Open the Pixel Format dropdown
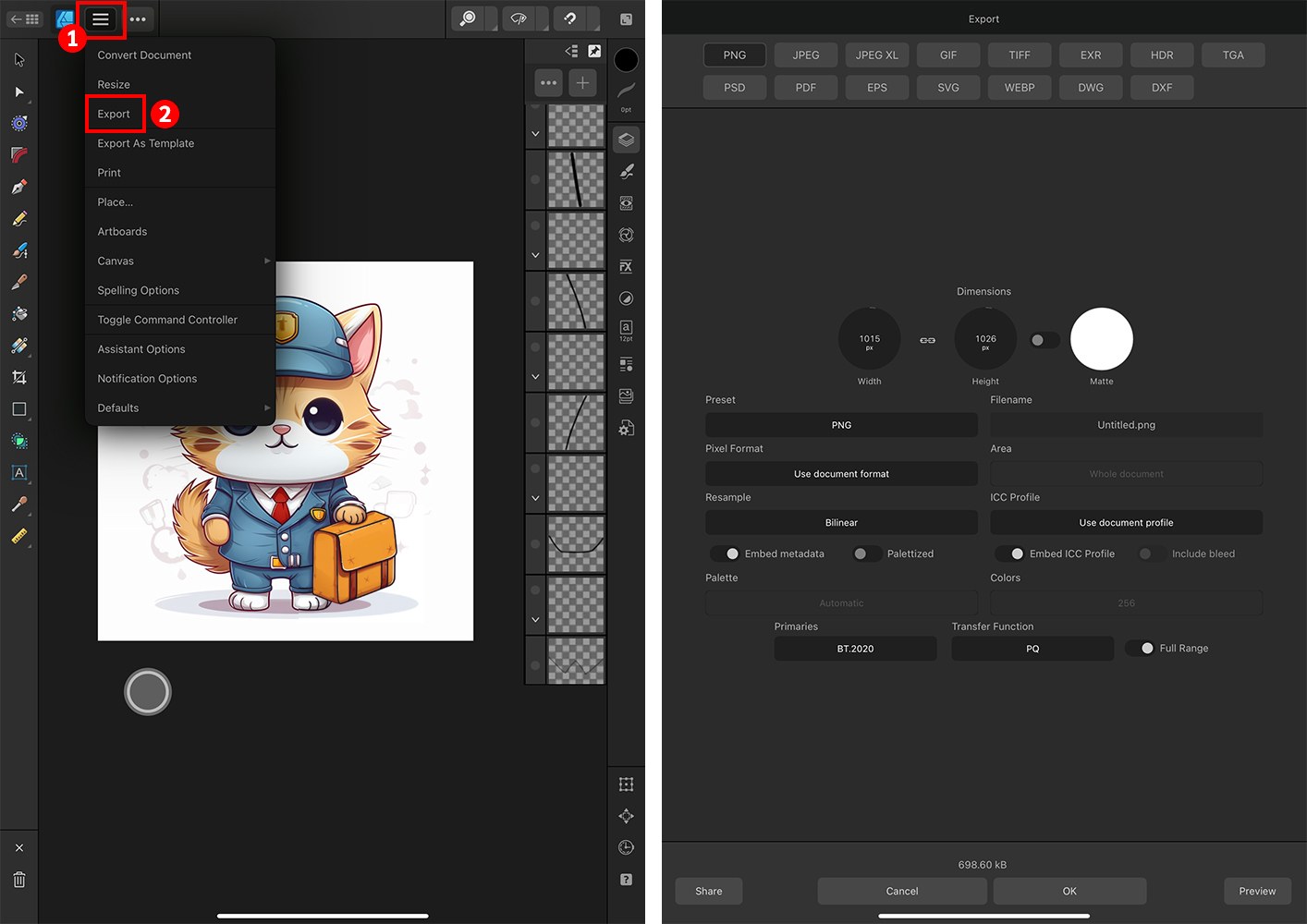Viewport: 1307px width, 924px height. click(841, 474)
